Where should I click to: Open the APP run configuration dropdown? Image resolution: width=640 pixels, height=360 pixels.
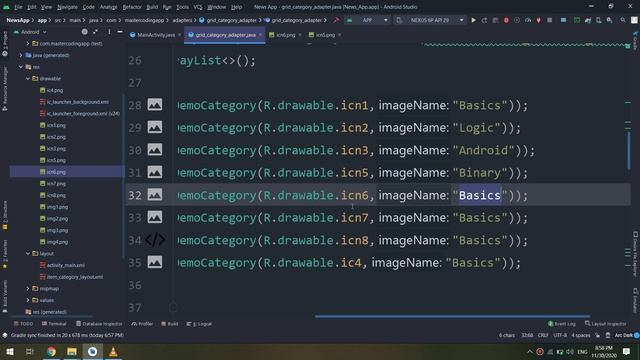point(367,20)
